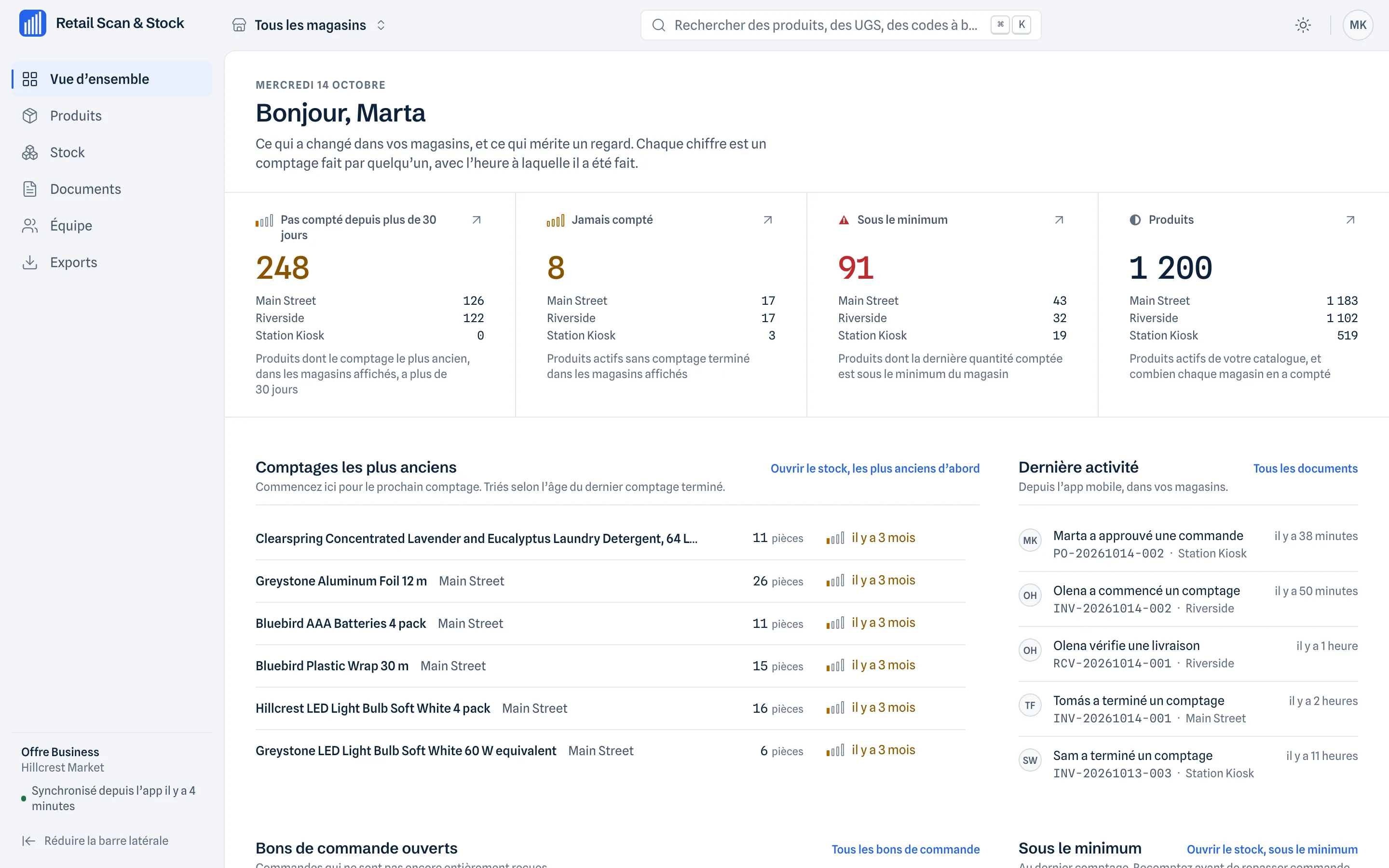Click Ouvrir le stock, sous le minimum link
This screenshot has height=868, width=1389.
point(1272,849)
